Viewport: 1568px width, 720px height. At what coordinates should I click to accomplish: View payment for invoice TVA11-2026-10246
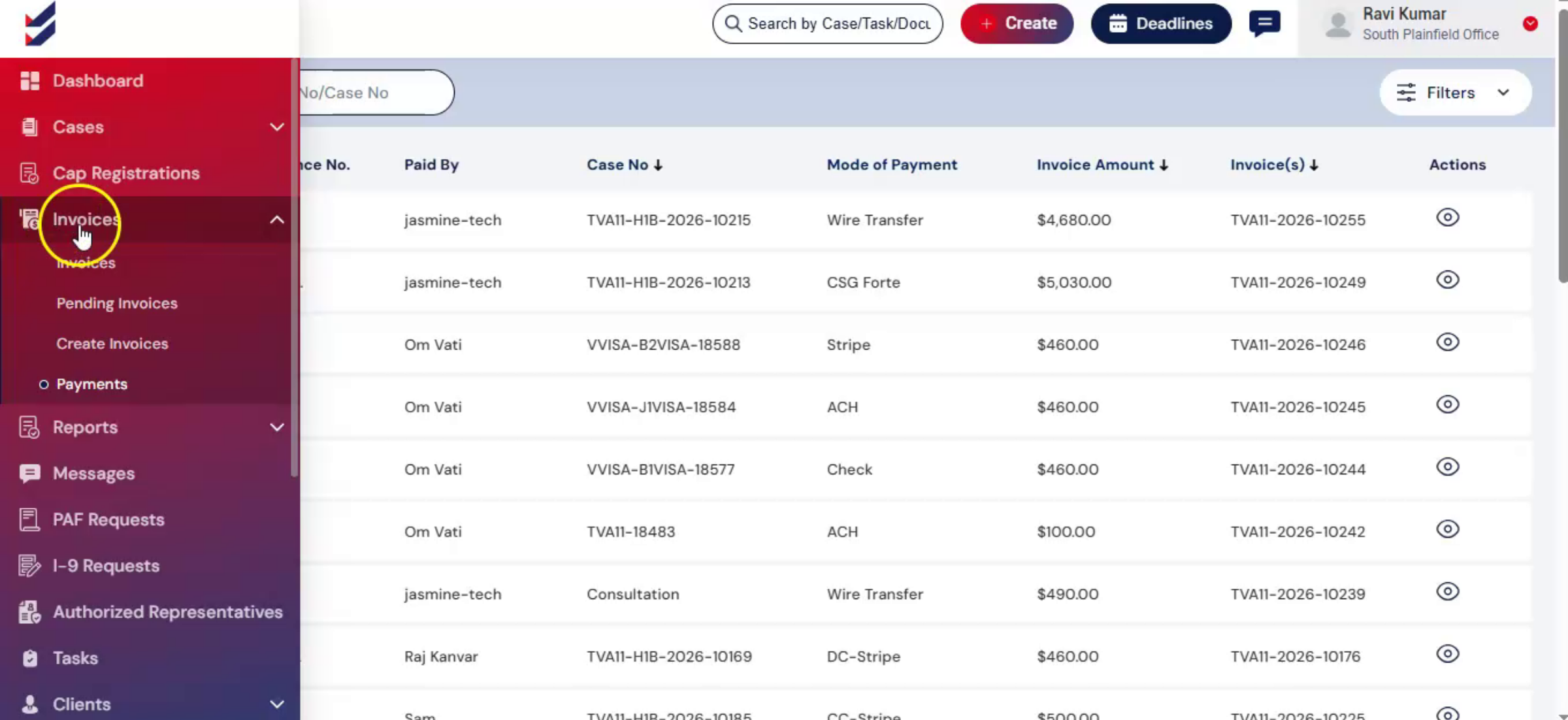click(1448, 342)
